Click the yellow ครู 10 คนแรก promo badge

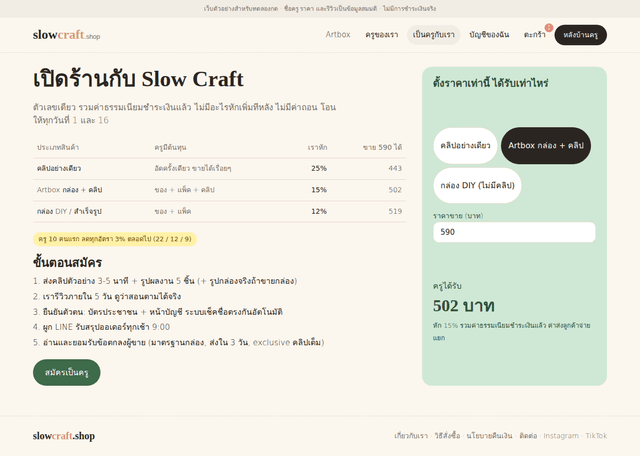(115, 239)
